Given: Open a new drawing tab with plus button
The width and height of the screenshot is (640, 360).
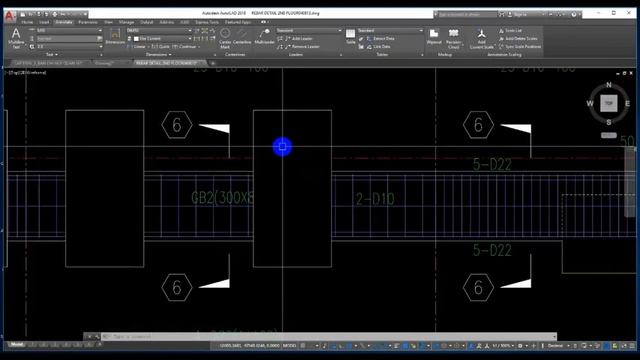Looking at the screenshot, I should (213, 63).
